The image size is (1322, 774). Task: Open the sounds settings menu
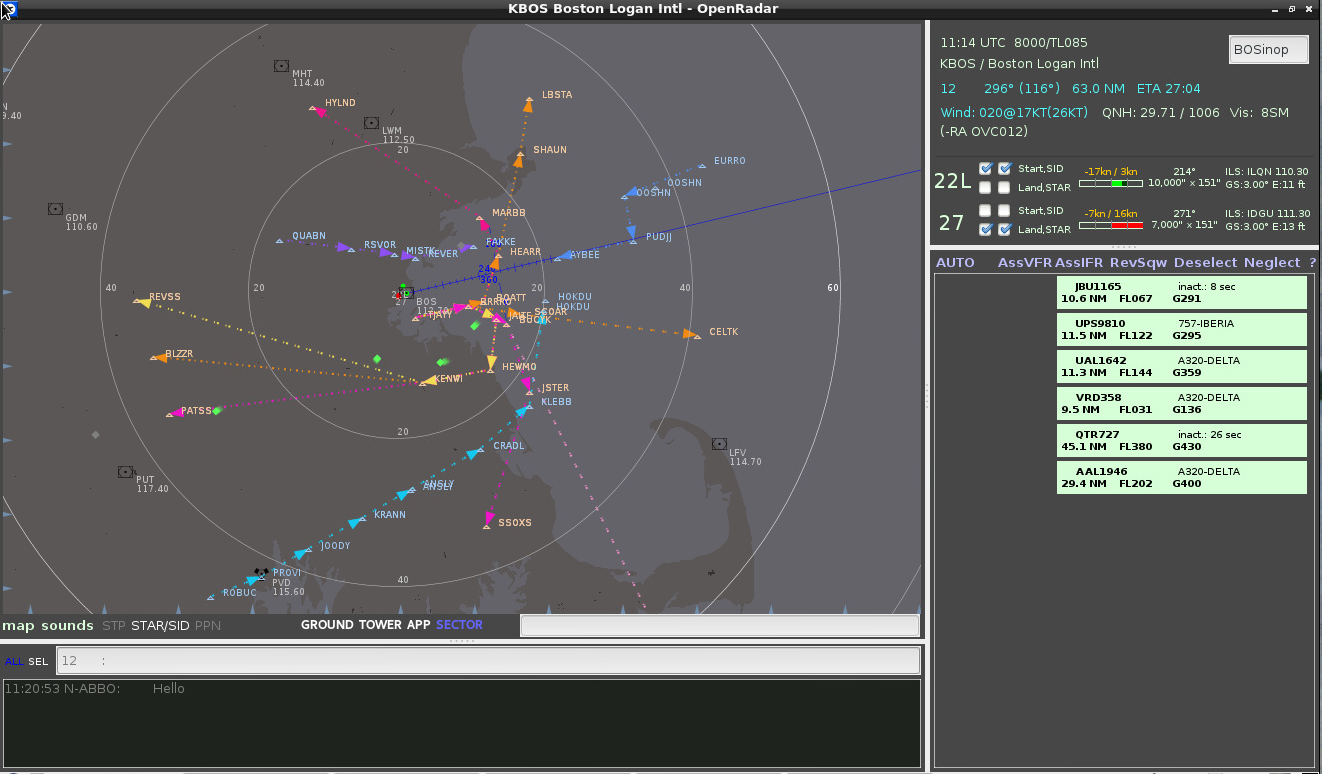tap(67, 626)
